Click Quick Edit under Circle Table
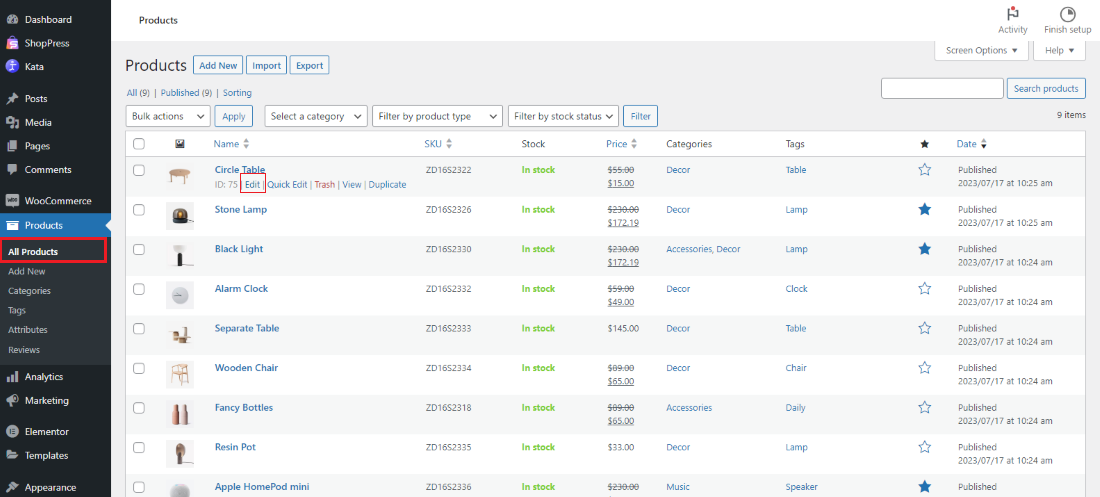 point(288,185)
